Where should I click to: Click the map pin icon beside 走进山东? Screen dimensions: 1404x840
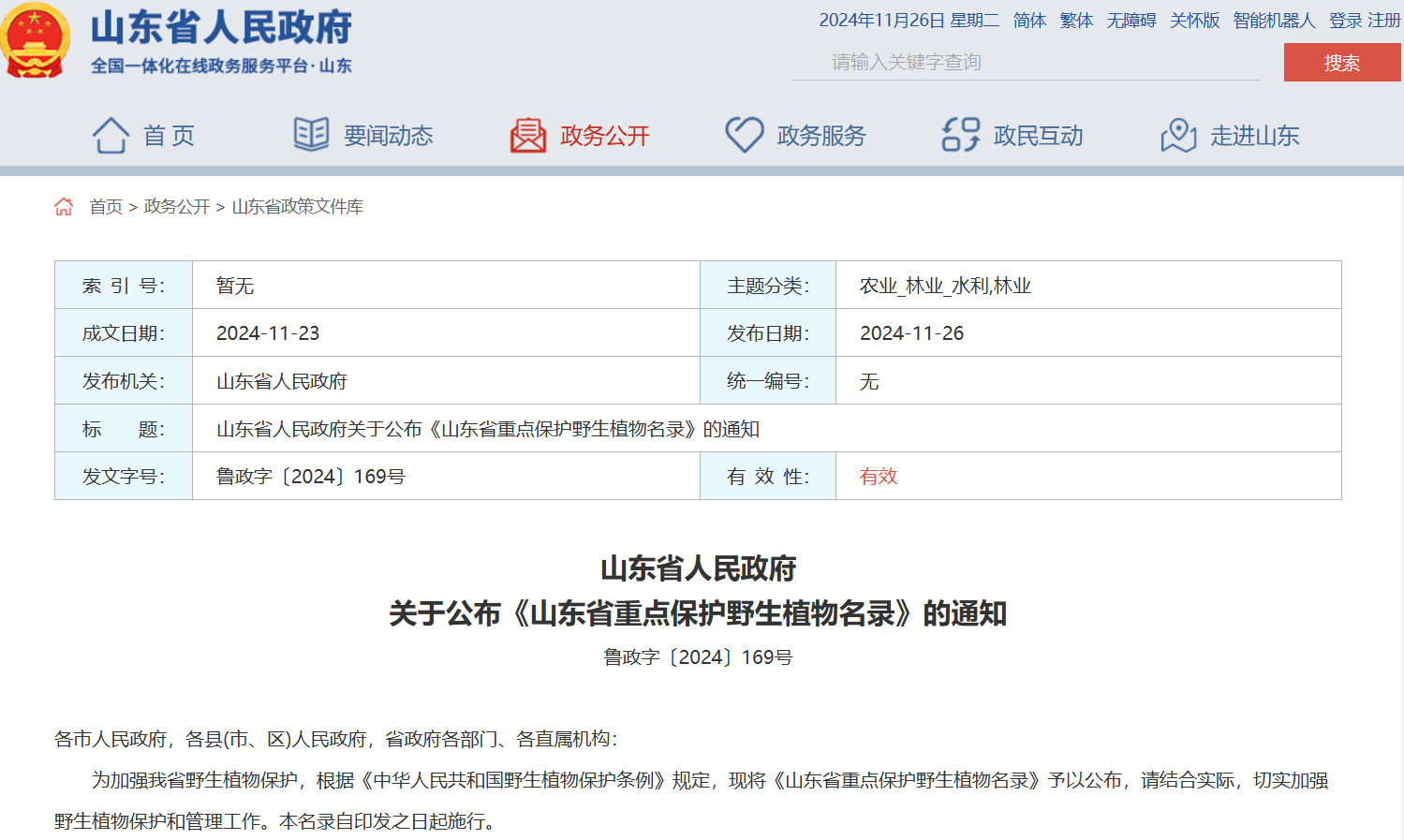(1178, 135)
